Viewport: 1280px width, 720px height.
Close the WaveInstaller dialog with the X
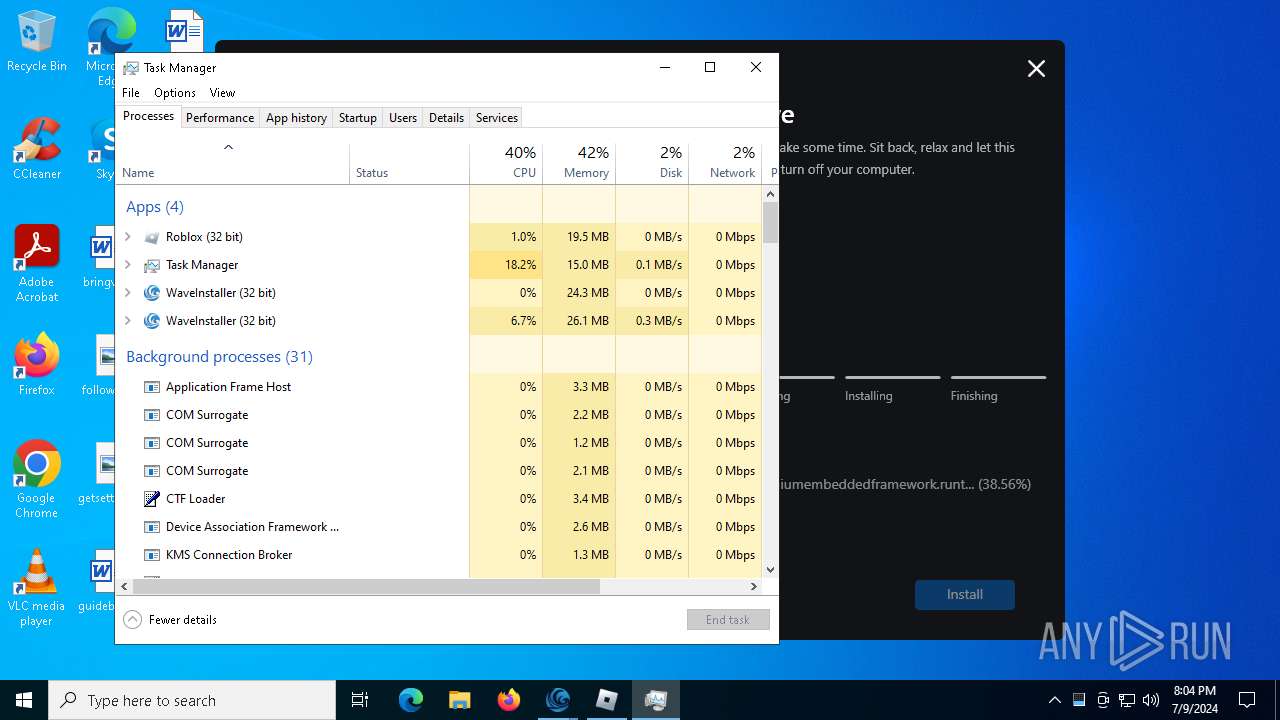pyautogui.click(x=1036, y=69)
